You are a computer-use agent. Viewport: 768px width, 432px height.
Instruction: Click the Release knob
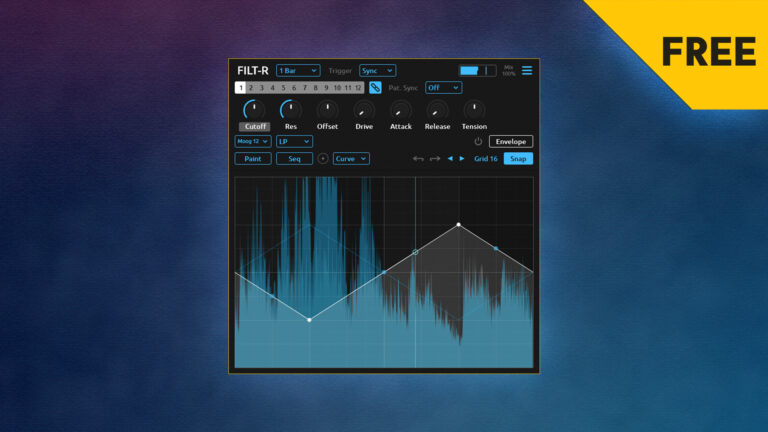(437, 110)
